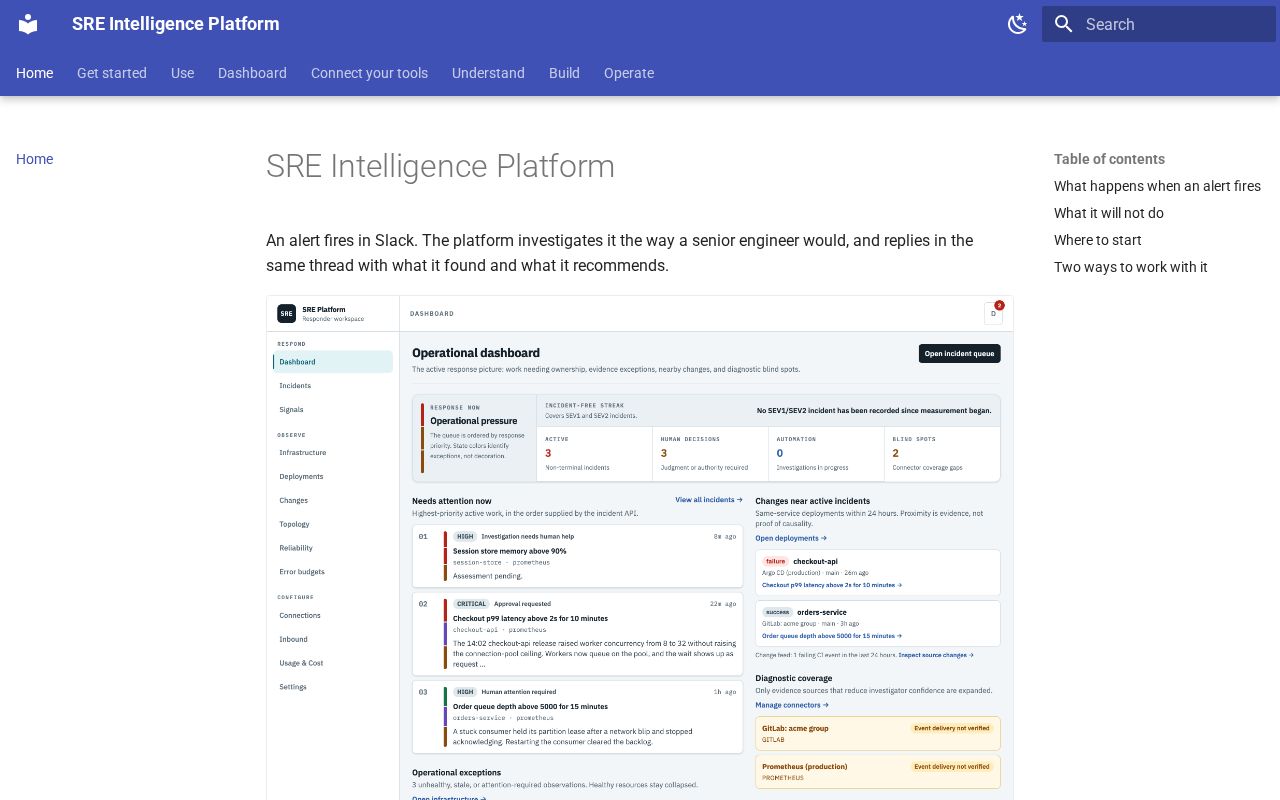Click the paragraph starting 'An alert fires in Slack'

pos(640,253)
